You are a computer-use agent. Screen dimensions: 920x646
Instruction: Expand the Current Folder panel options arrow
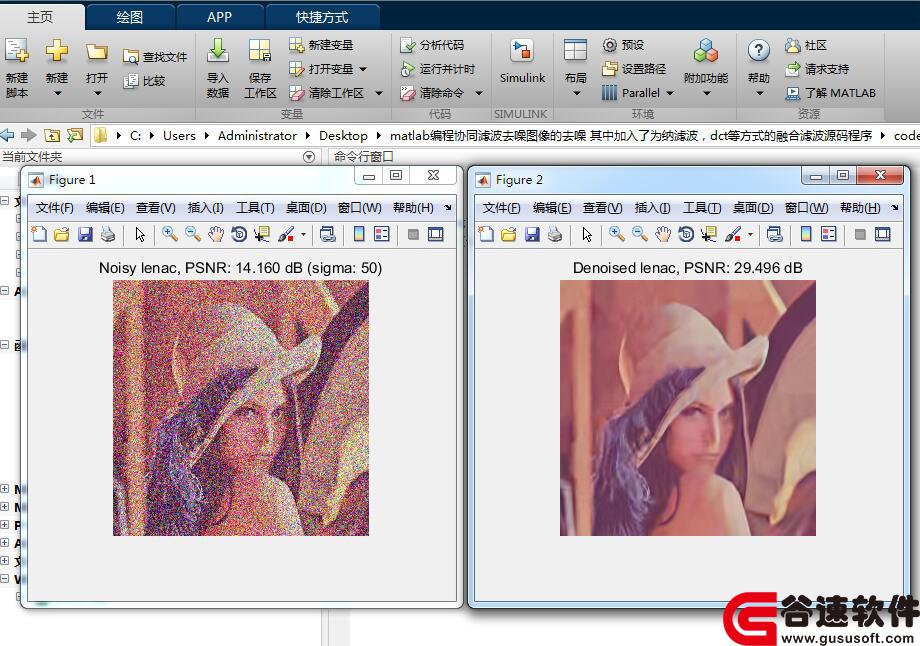pos(309,157)
